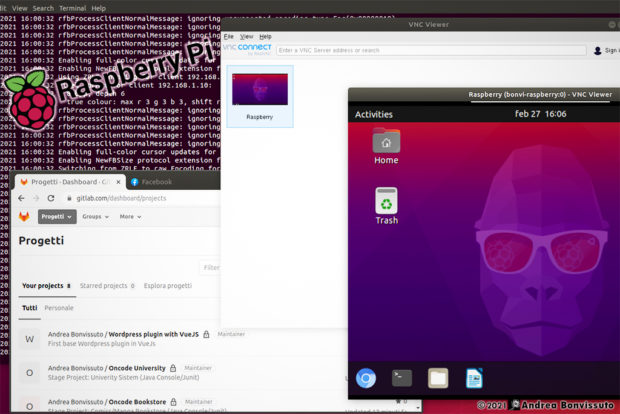620x414 pixels.
Task: Open the Terminal icon in the Raspberry dock
Action: pyautogui.click(x=402, y=378)
